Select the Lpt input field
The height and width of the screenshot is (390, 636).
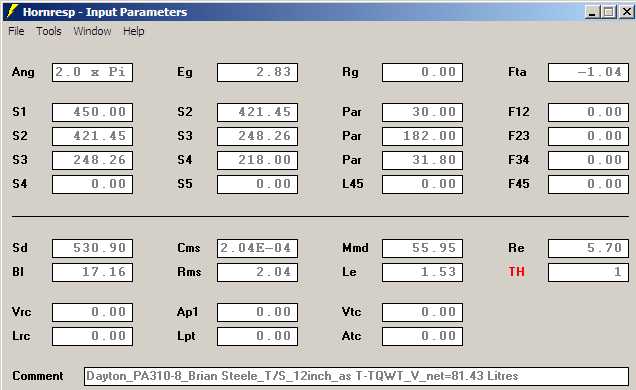click(258, 336)
